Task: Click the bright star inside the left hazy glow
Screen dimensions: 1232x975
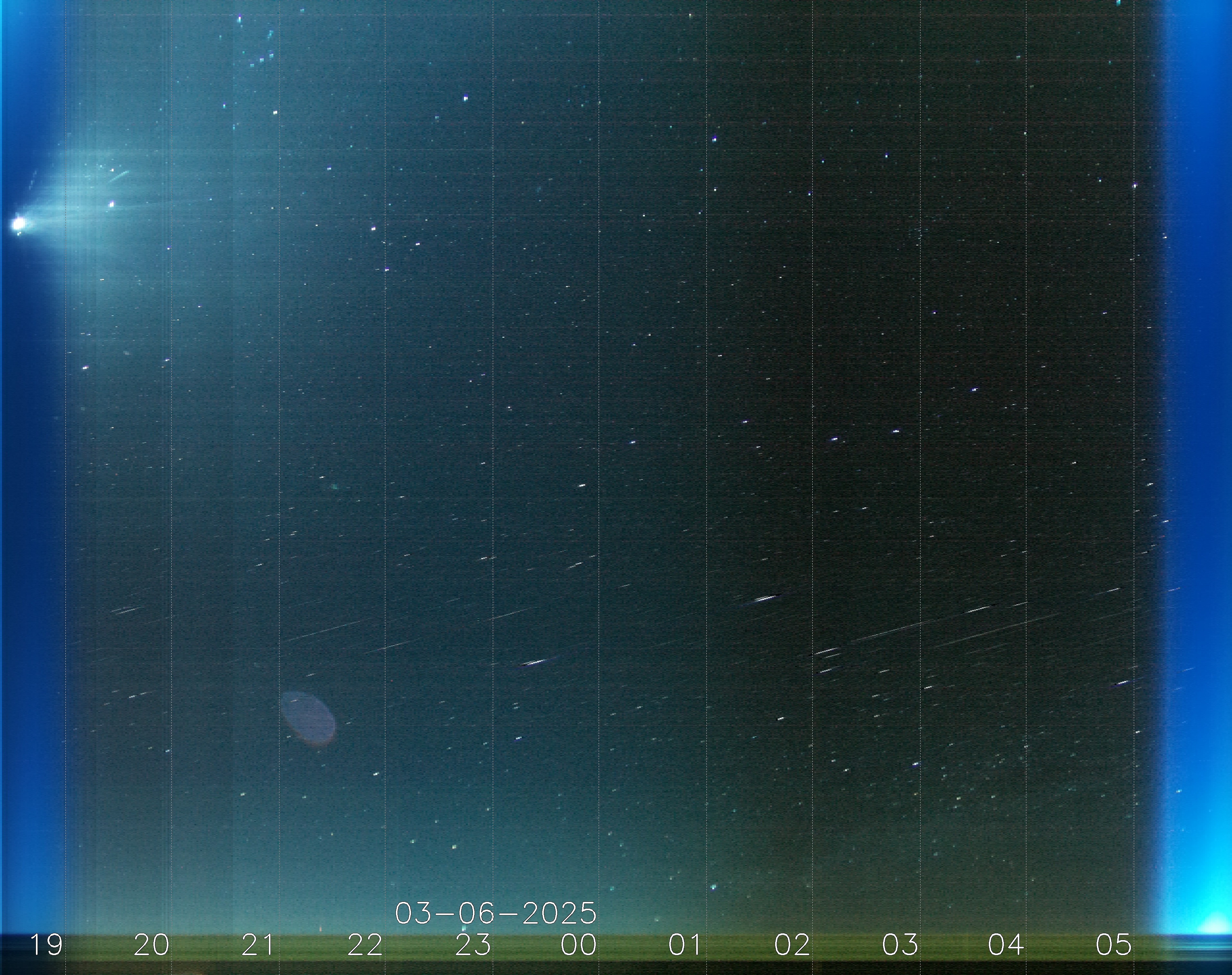Action: (x=111, y=204)
